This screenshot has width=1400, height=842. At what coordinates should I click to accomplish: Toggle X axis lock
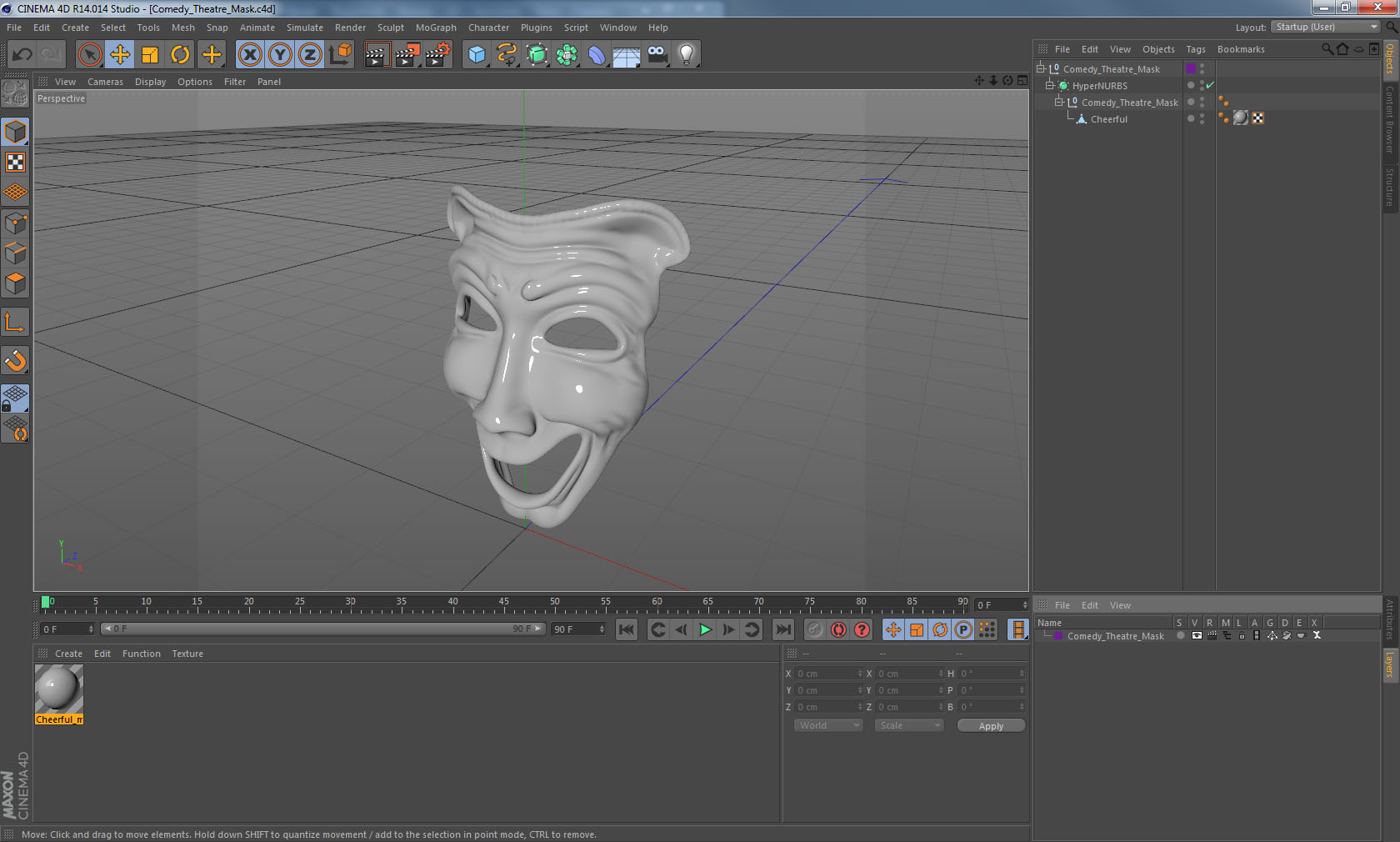(250, 55)
